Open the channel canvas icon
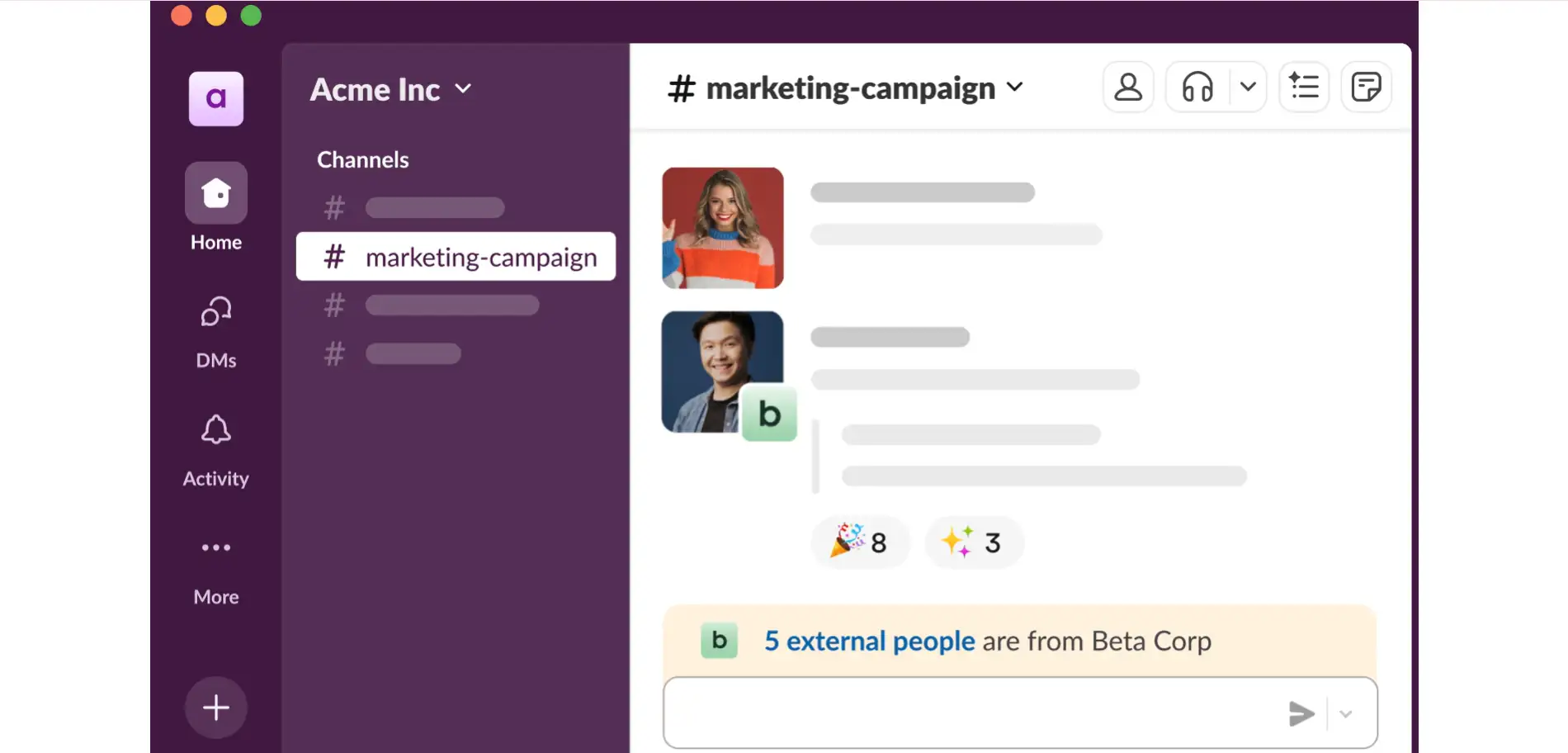Viewport: 1568px width, 753px height. click(1367, 86)
